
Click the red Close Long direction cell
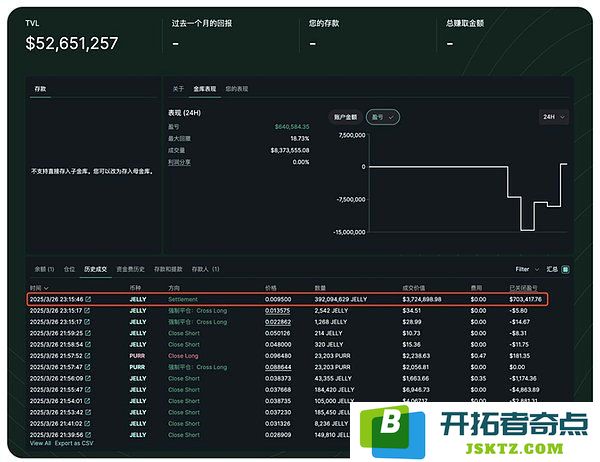(183, 356)
